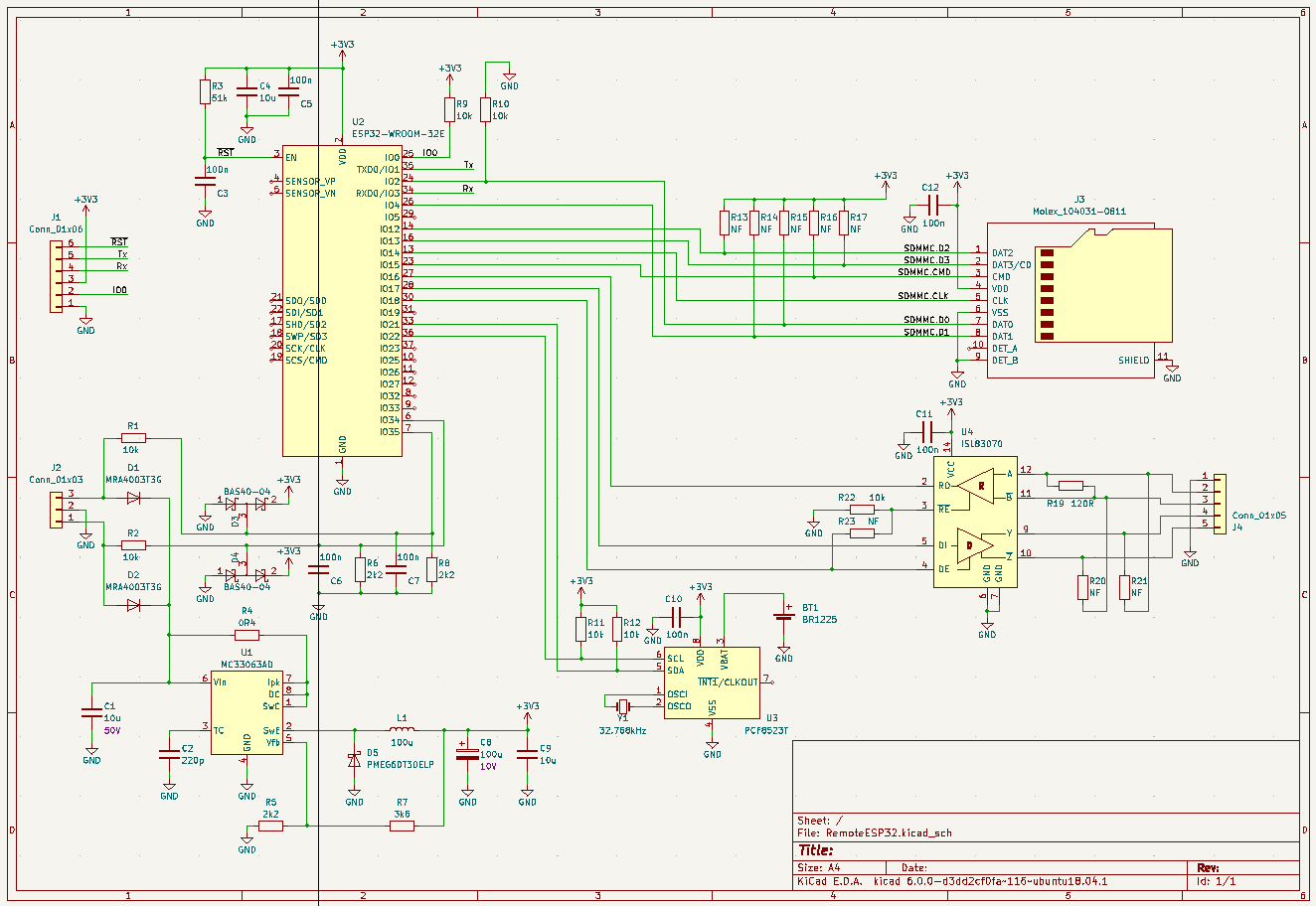Screen dimensions: 1316x906
Task: Click the SDMMC.CLK net label
Action: pyautogui.click(x=923, y=296)
